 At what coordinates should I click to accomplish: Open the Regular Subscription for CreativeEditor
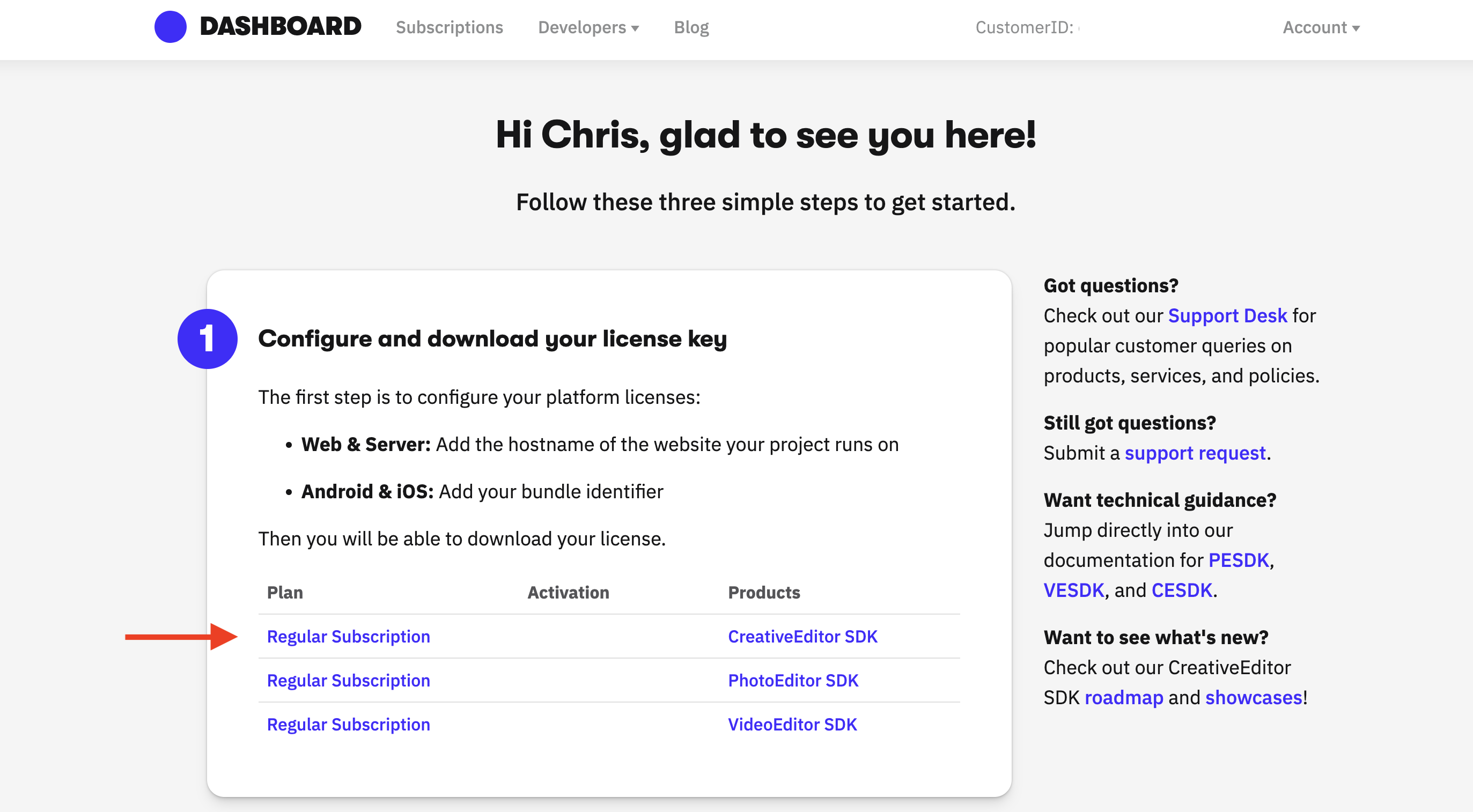pyautogui.click(x=349, y=636)
